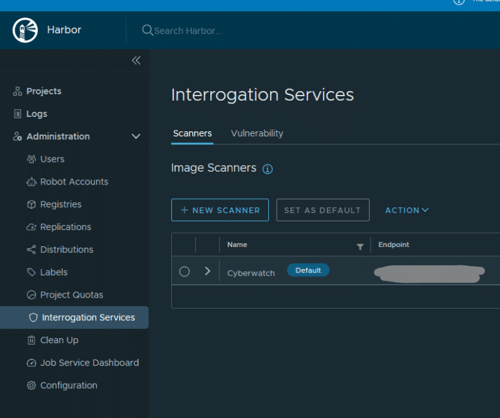Open the Name column filter icon

pyautogui.click(x=360, y=247)
